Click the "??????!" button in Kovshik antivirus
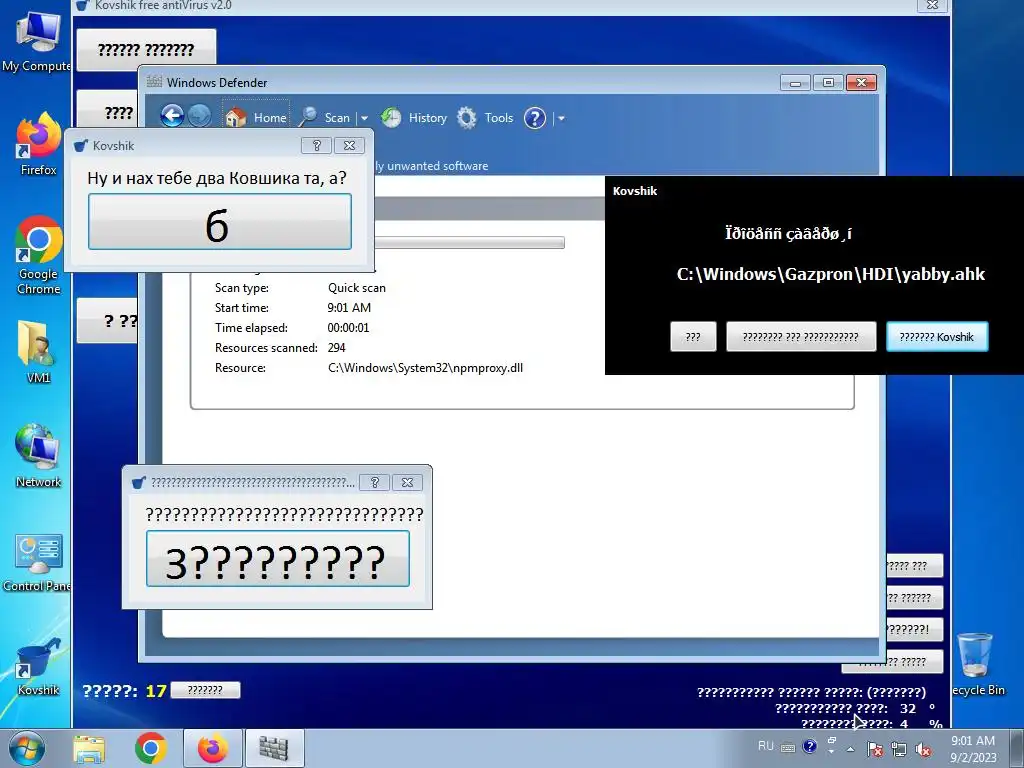 tap(914, 630)
